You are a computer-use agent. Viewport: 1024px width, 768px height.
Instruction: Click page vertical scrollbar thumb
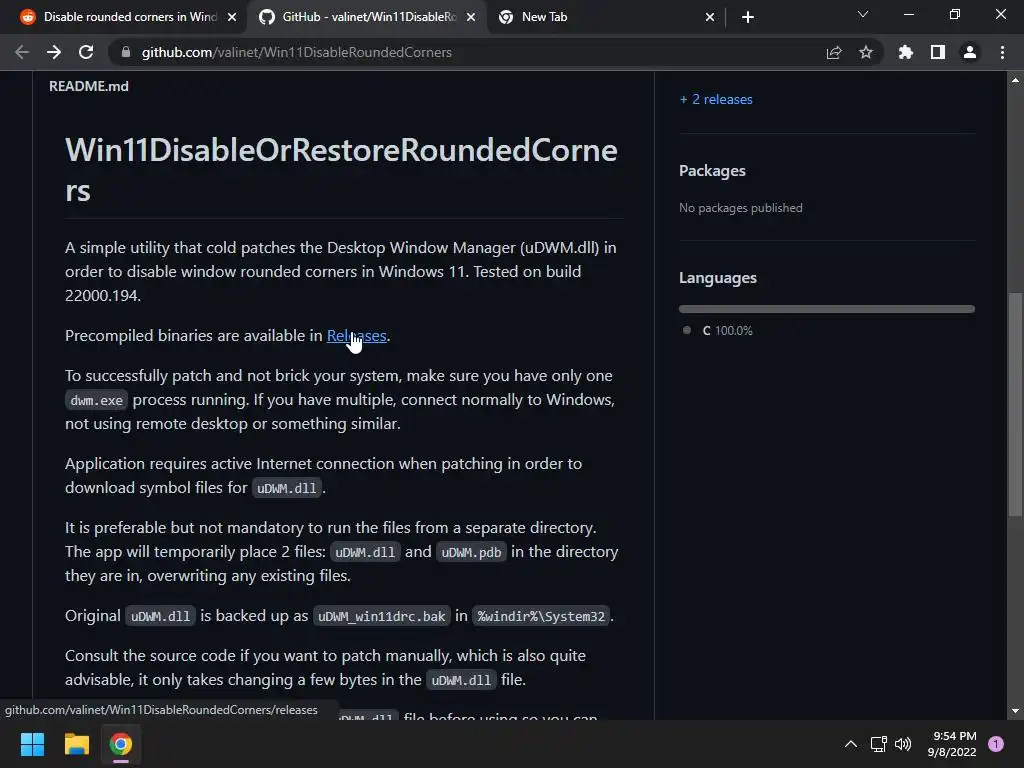click(1015, 404)
